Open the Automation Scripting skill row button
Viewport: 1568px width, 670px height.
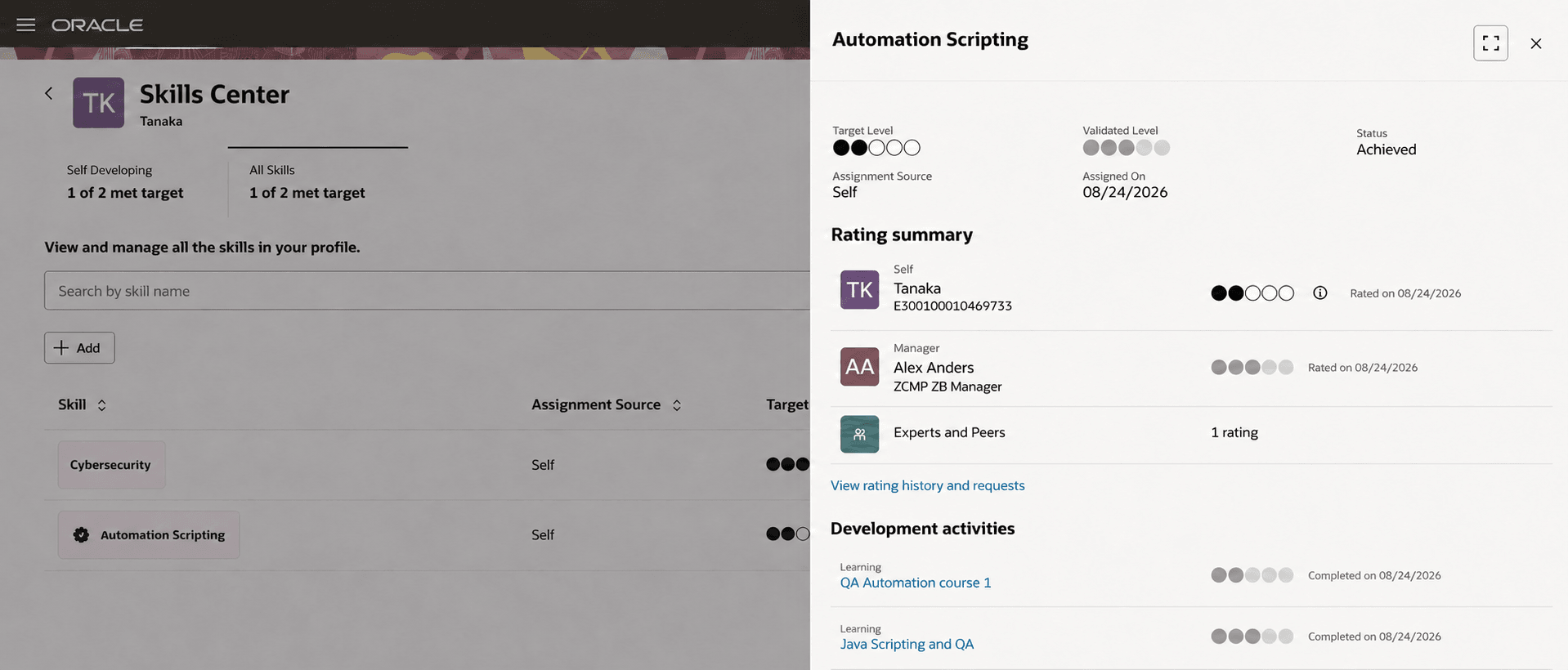click(149, 535)
